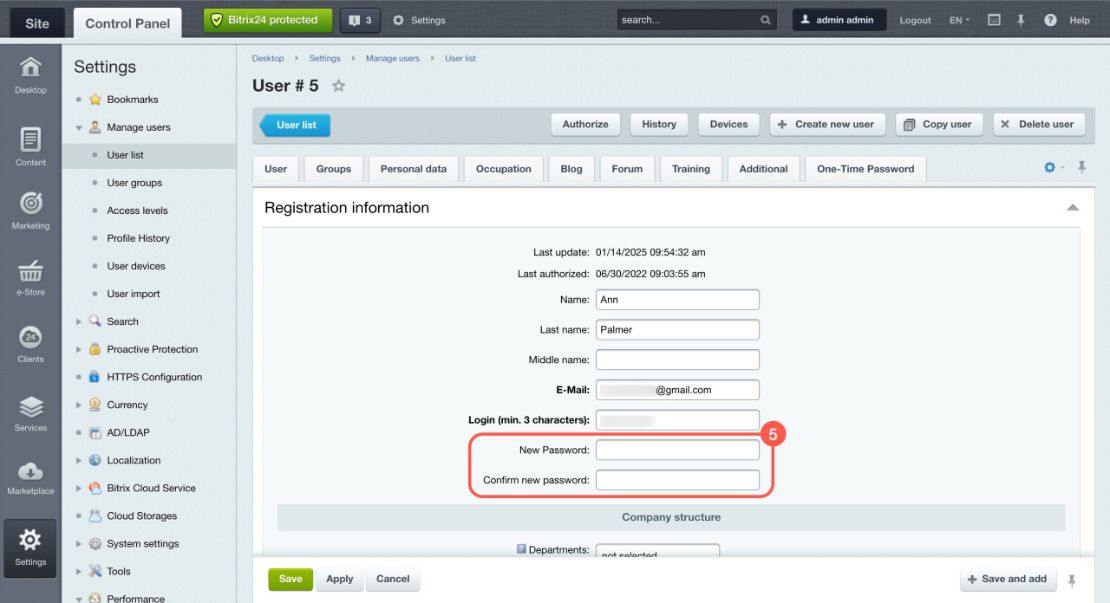The image size is (1110, 603).
Task: Switch to the Groups tab
Action: [333, 169]
